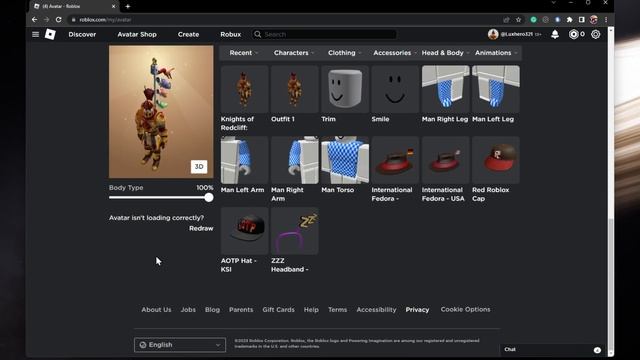Open the Robux menu item
The width and height of the screenshot is (640, 360).
(231, 34)
